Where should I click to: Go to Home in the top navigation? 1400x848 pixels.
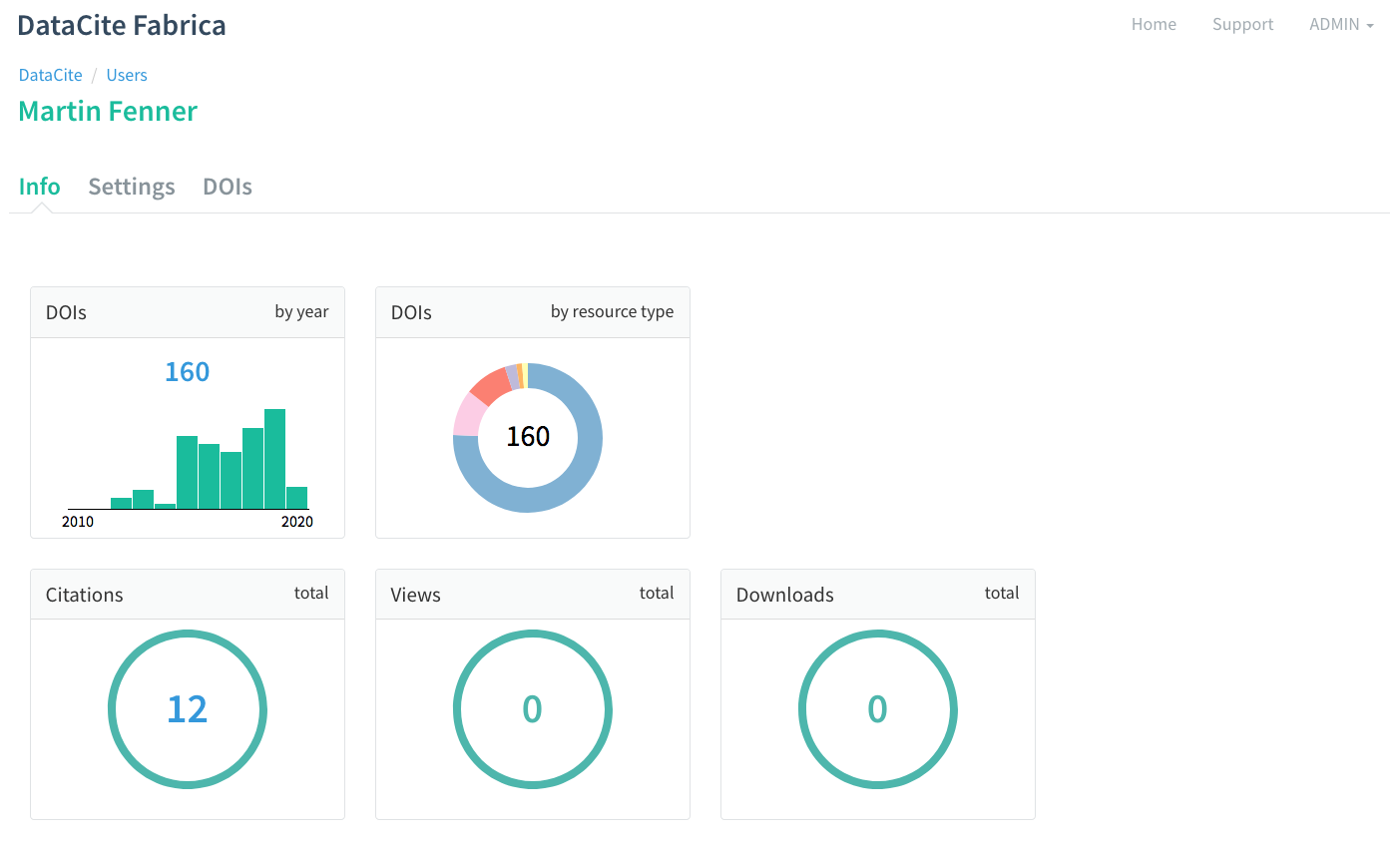pos(1154,24)
